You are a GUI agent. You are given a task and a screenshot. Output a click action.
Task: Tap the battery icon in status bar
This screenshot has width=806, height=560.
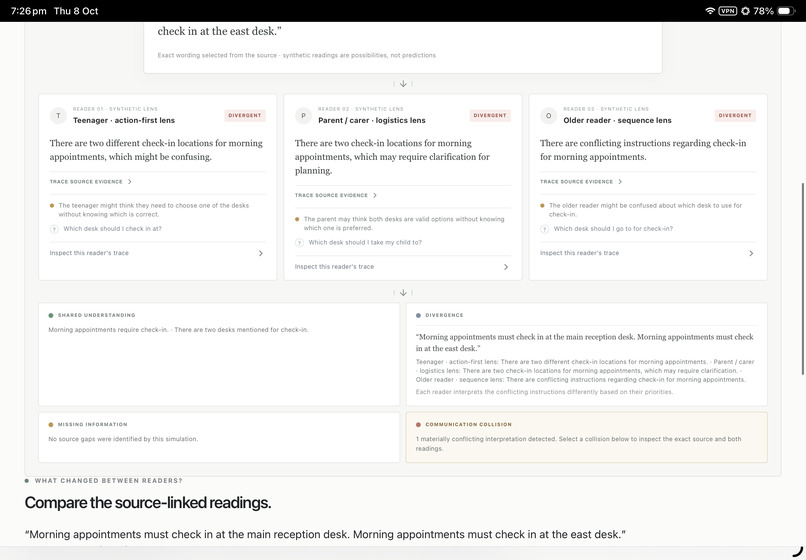click(786, 11)
